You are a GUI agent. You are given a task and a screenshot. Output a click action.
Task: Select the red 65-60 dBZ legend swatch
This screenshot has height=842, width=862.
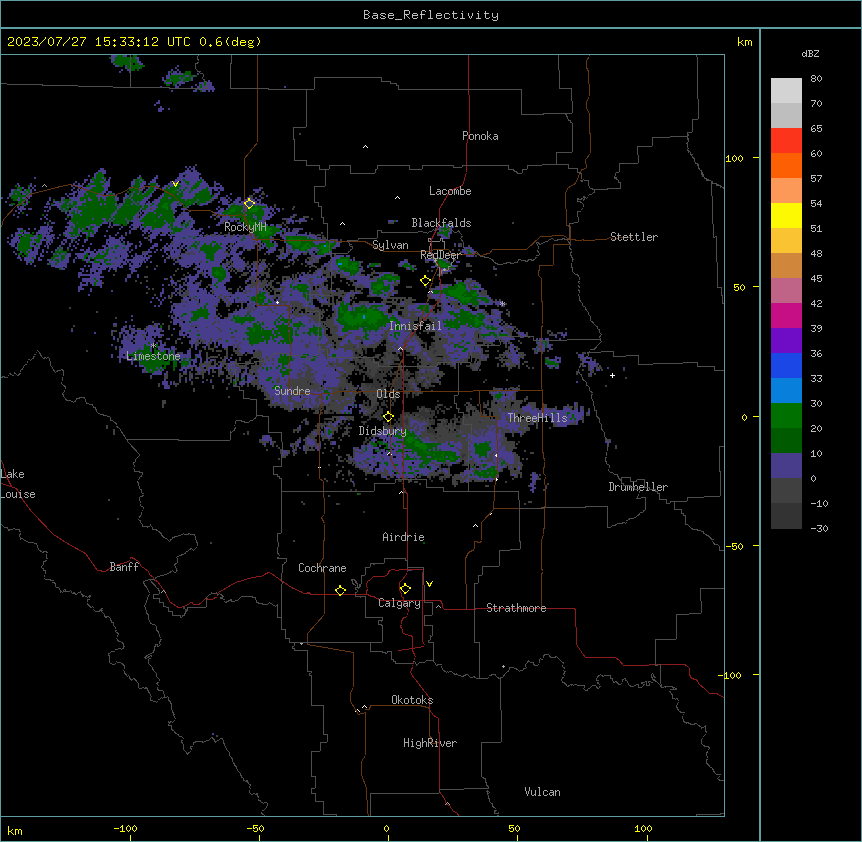pos(786,141)
